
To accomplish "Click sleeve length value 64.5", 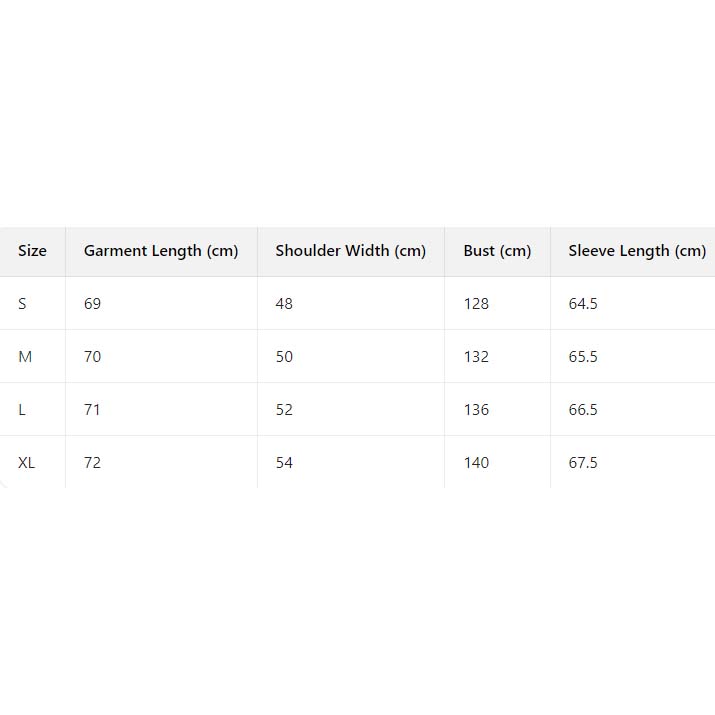I will pos(583,304).
